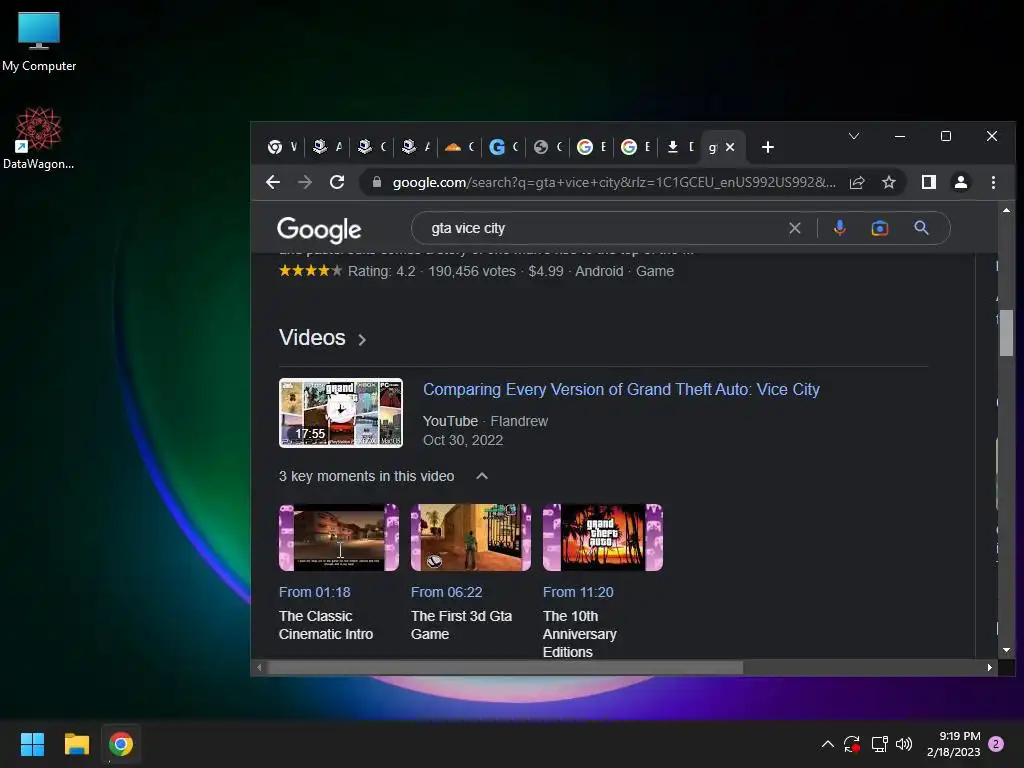Open the 'From 11:20' key moment link

point(578,592)
